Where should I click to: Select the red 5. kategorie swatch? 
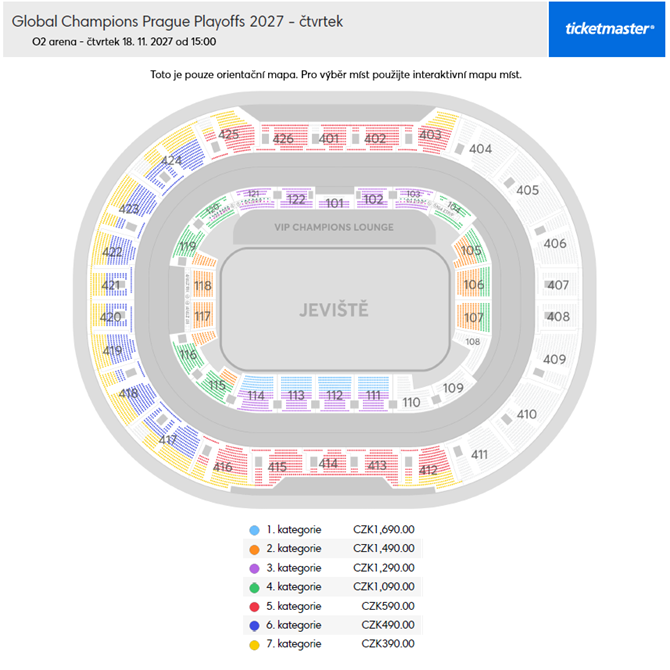tap(254, 606)
